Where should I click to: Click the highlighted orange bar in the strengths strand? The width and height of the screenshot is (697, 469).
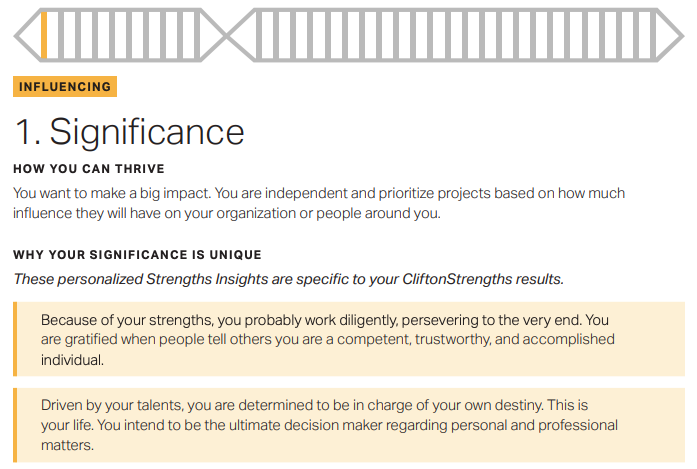[44, 35]
